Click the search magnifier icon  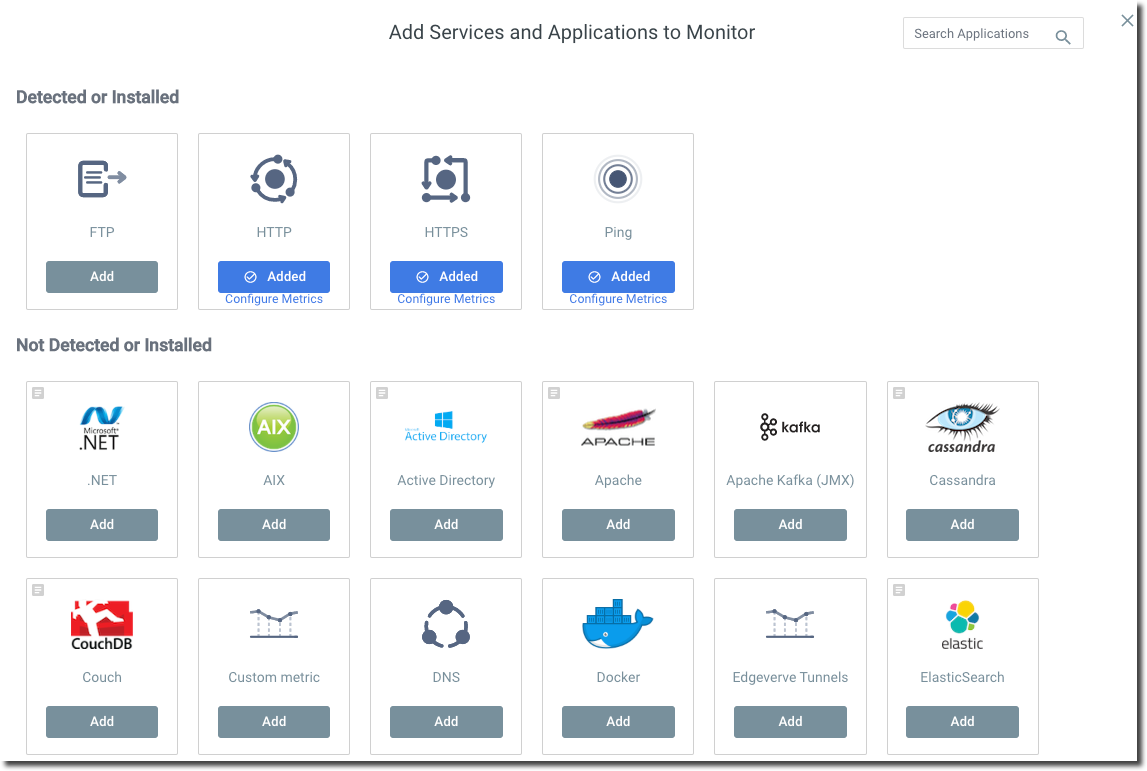[x=1063, y=34]
